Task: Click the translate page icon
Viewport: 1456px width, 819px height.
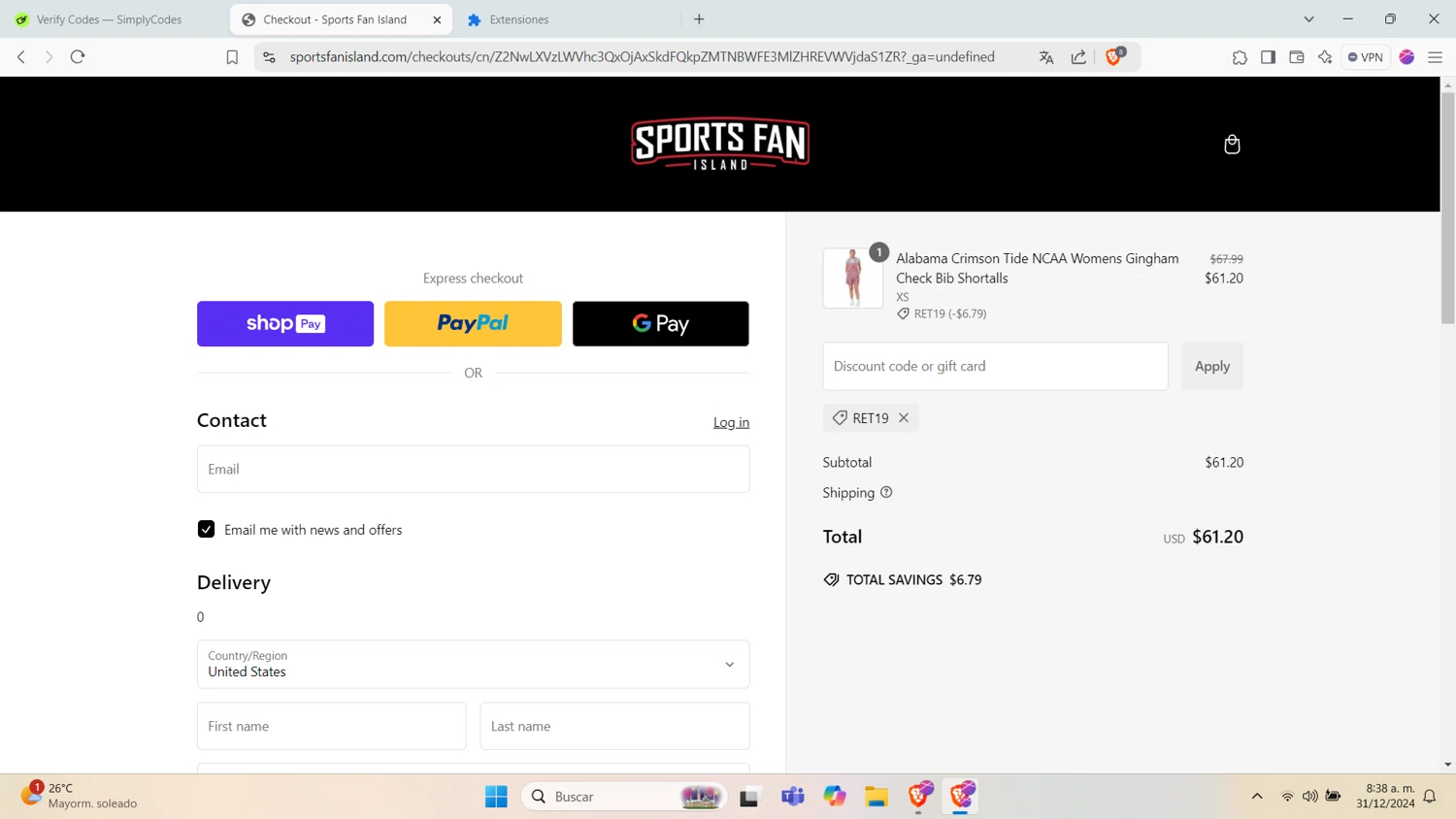Action: [1045, 57]
